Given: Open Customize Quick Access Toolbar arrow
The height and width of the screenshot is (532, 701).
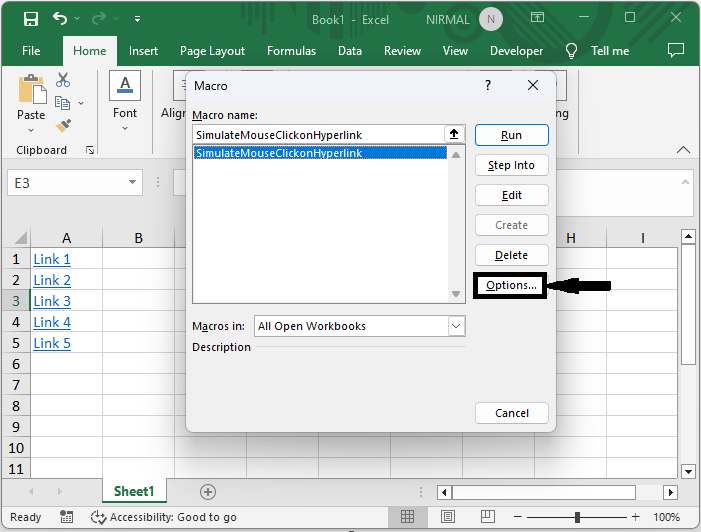Looking at the screenshot, I should [137, 19].
